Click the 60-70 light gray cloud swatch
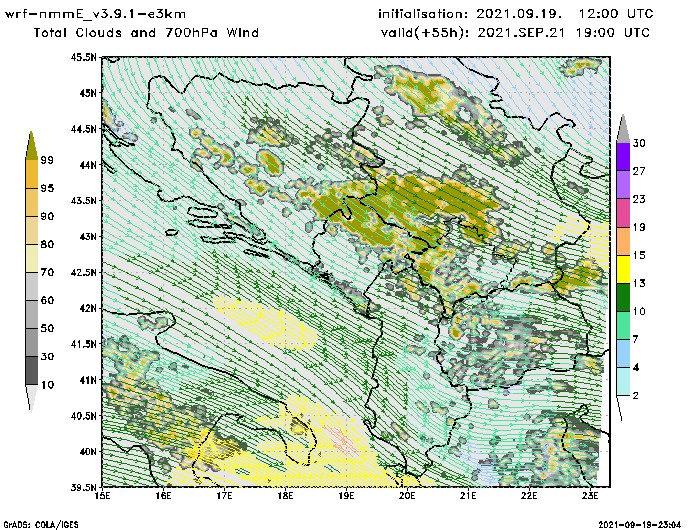This screenshot has width=700, height=530. click(x=32, y=287)
